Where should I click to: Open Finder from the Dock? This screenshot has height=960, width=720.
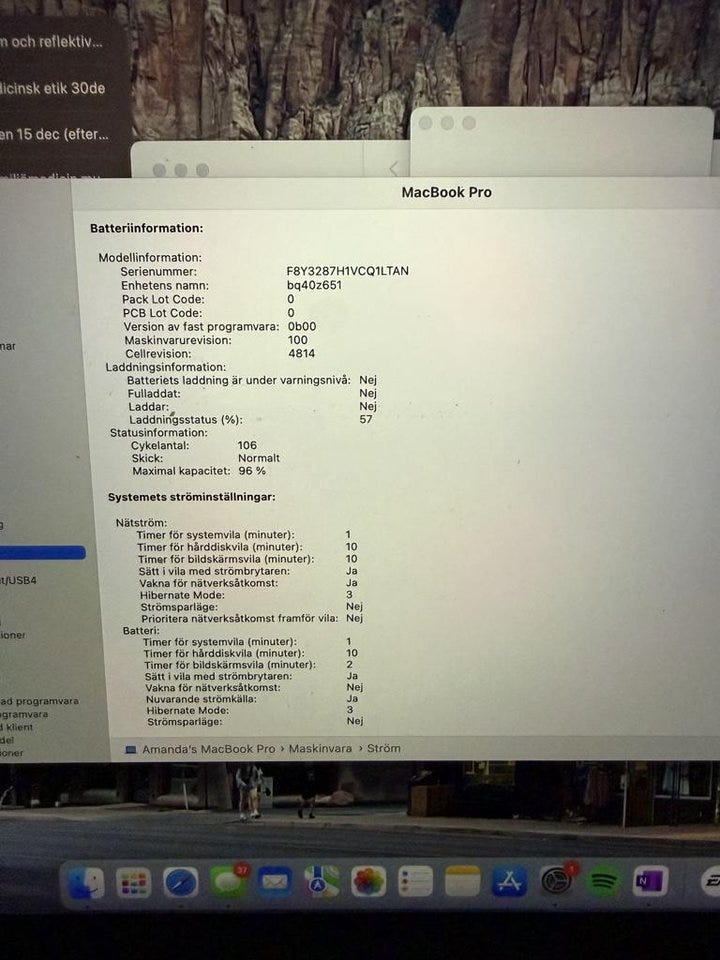[x=86, y=883]
